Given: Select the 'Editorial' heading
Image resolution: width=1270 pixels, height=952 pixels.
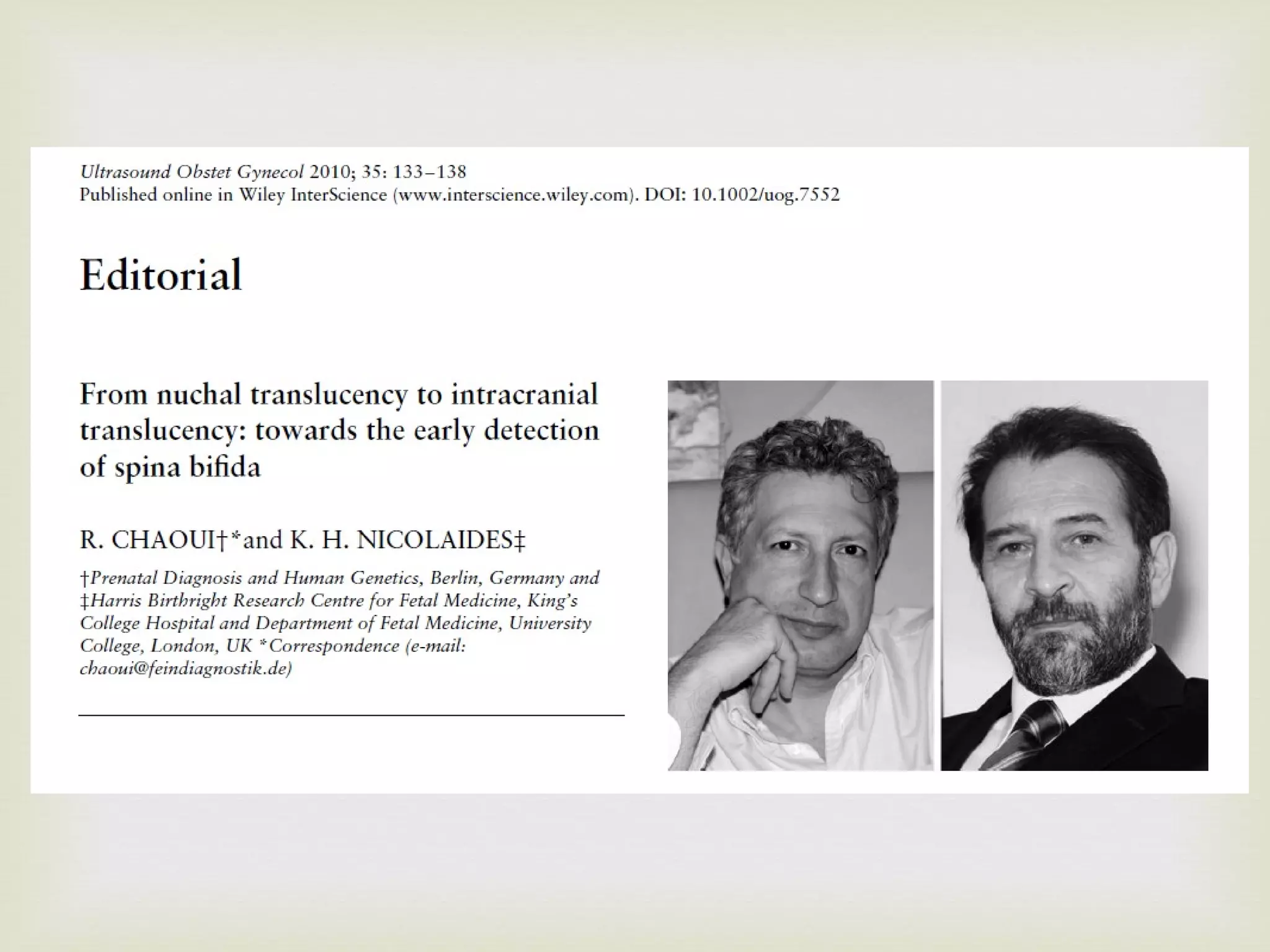Looking at the screenshot, I should pyautogui.click(x=161, y=275).
